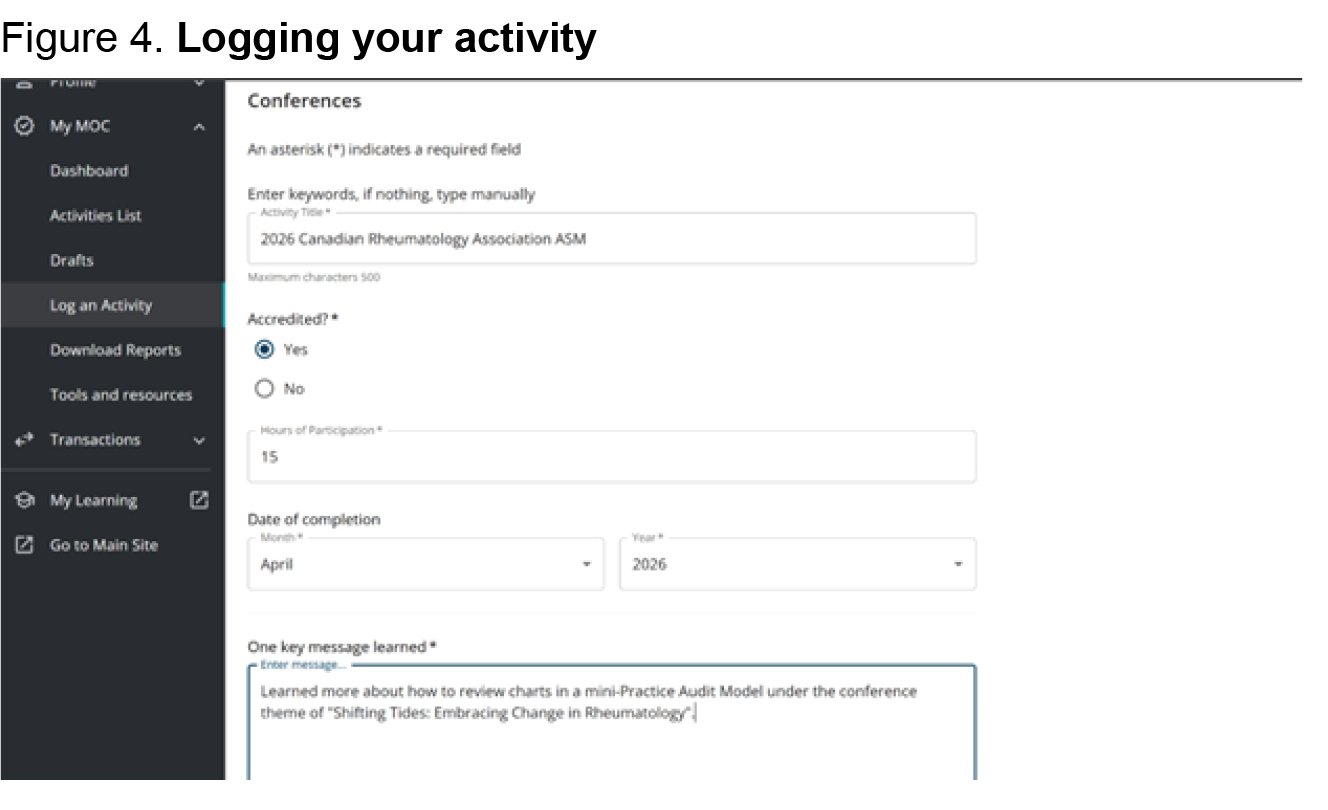Click the Hours of Participation field

[x=612, y=457]
